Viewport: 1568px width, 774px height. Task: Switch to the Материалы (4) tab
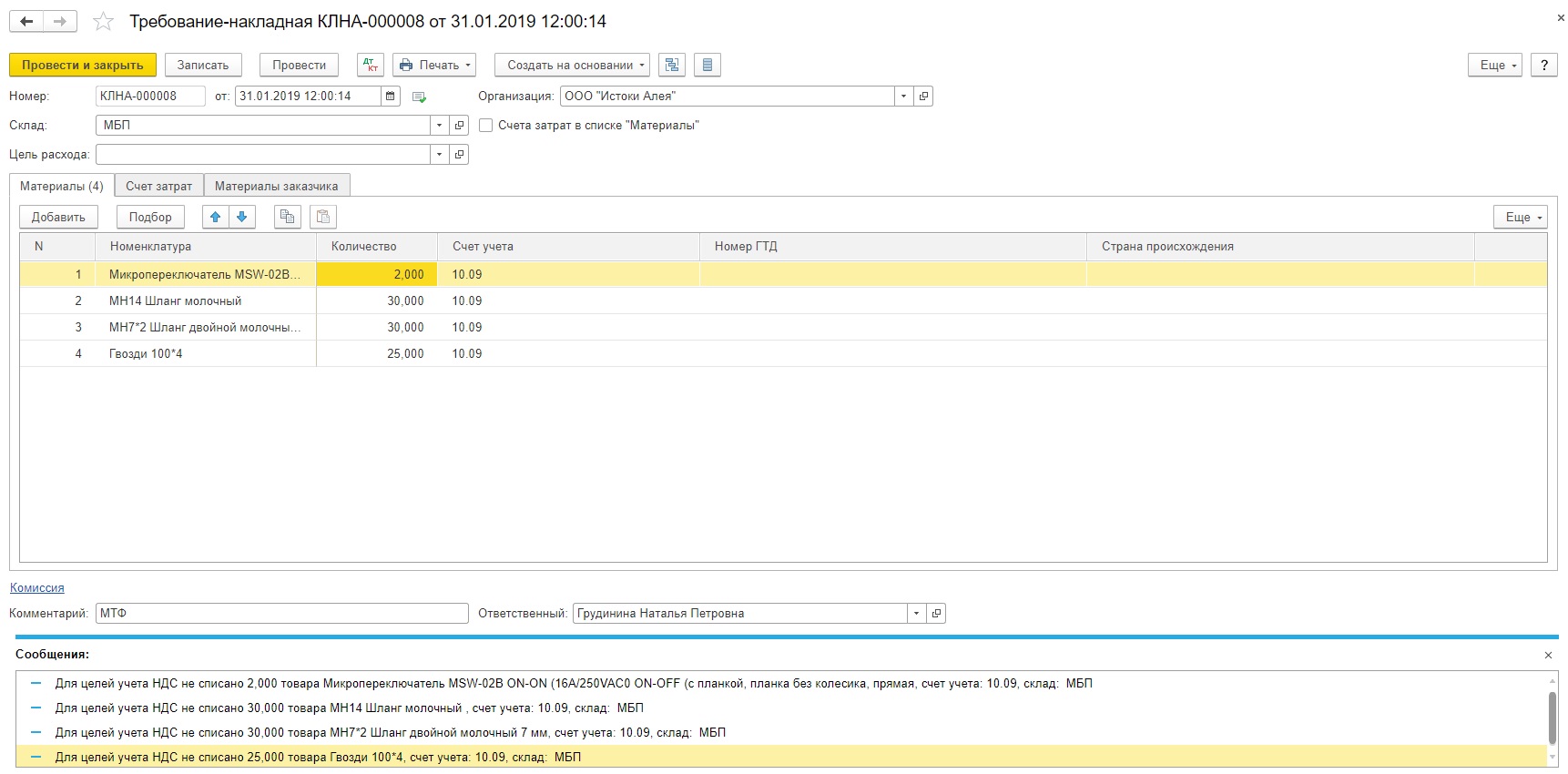[62, 186]
